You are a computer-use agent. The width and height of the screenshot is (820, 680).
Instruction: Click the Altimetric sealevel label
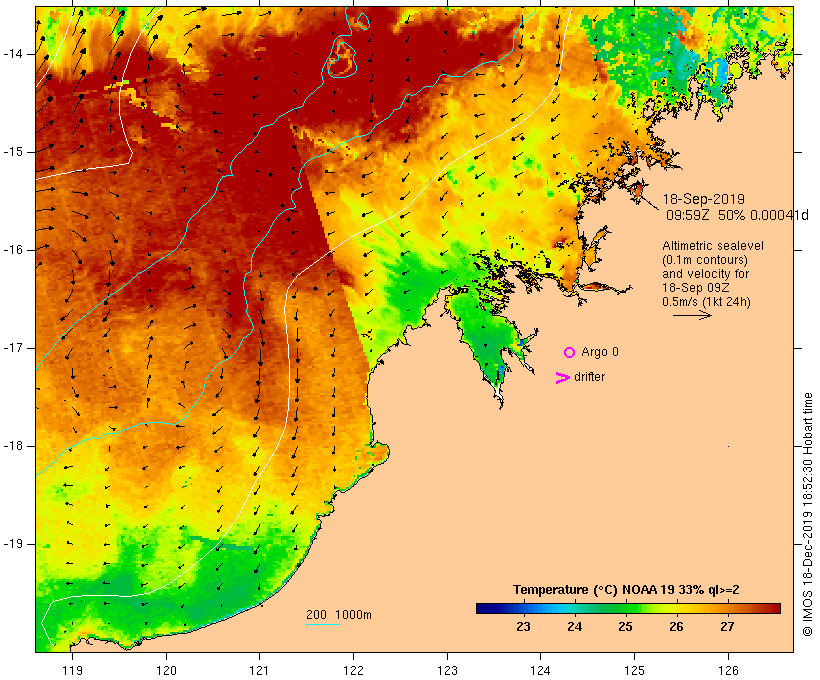713,246
